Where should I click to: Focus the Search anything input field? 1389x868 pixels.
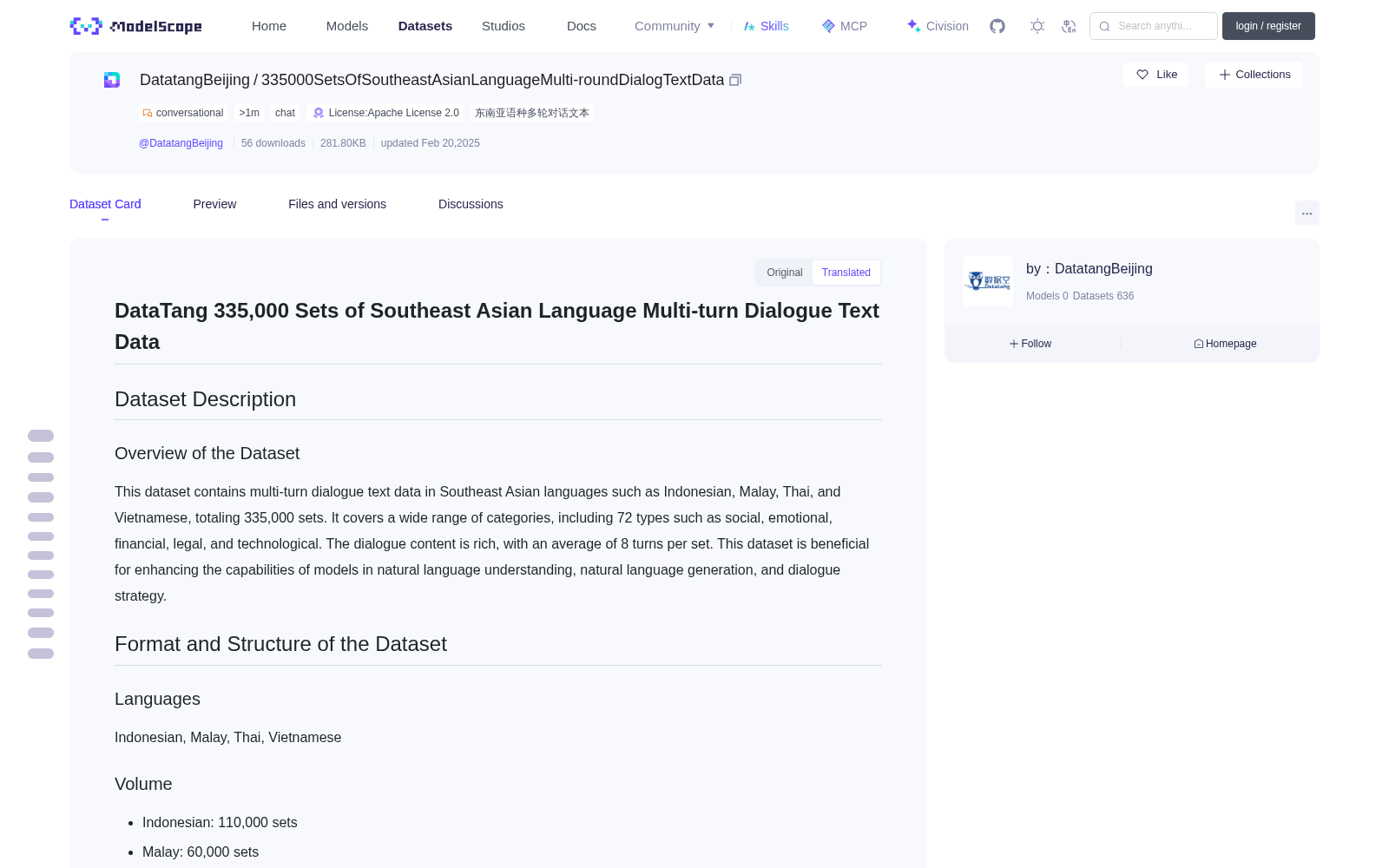1154,26
